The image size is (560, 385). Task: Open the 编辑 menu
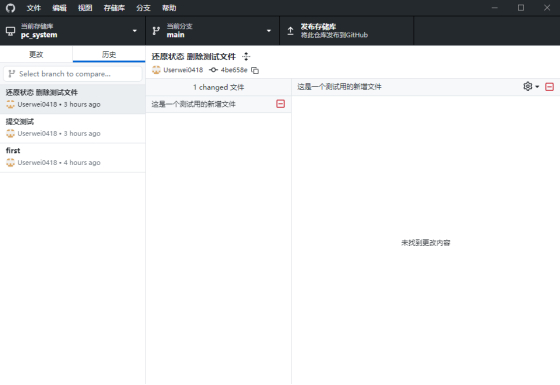tap(59, 8)
